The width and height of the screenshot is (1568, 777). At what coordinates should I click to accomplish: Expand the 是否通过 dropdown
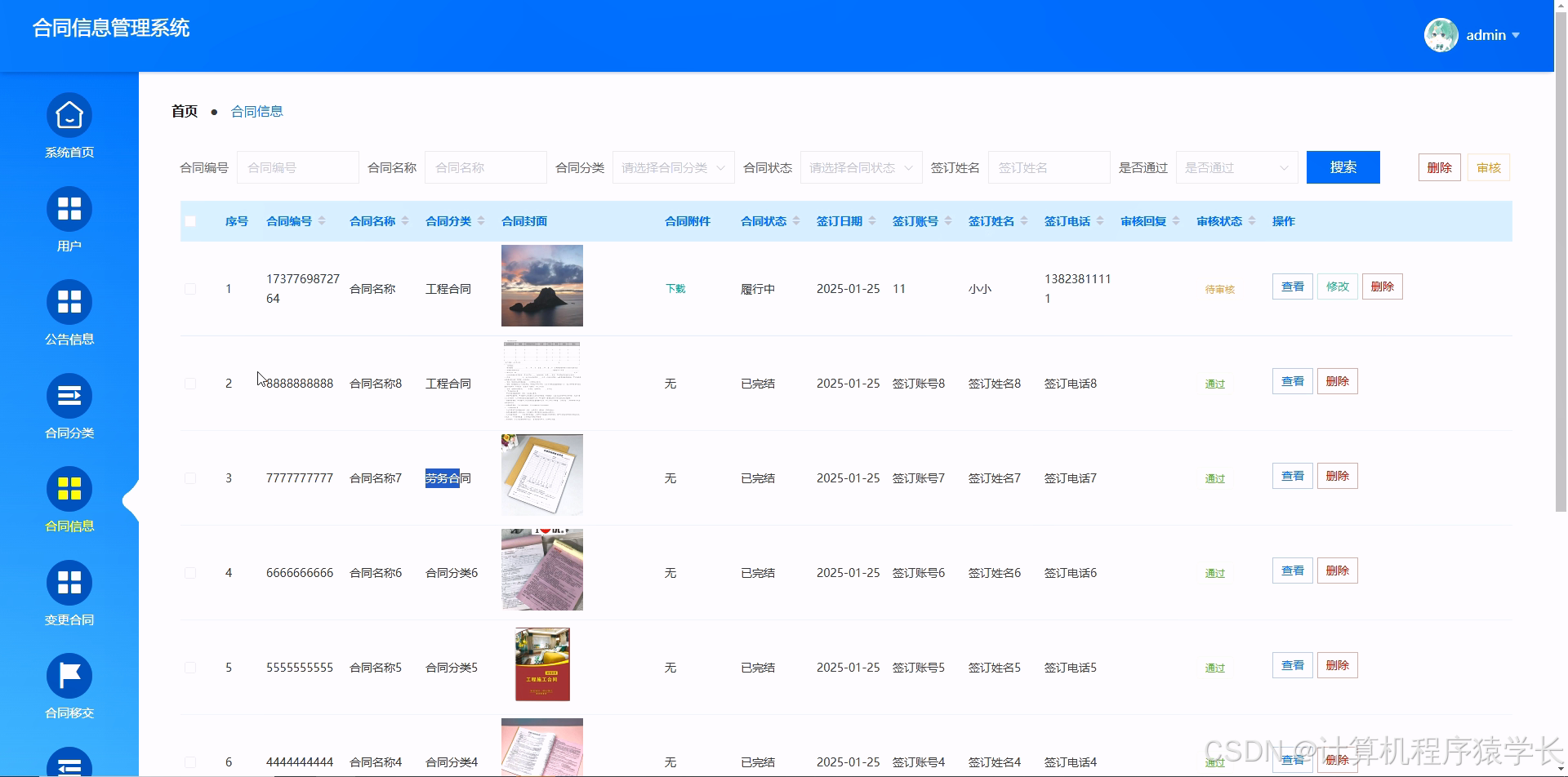pyautogui.click(x=1236, y=167)
